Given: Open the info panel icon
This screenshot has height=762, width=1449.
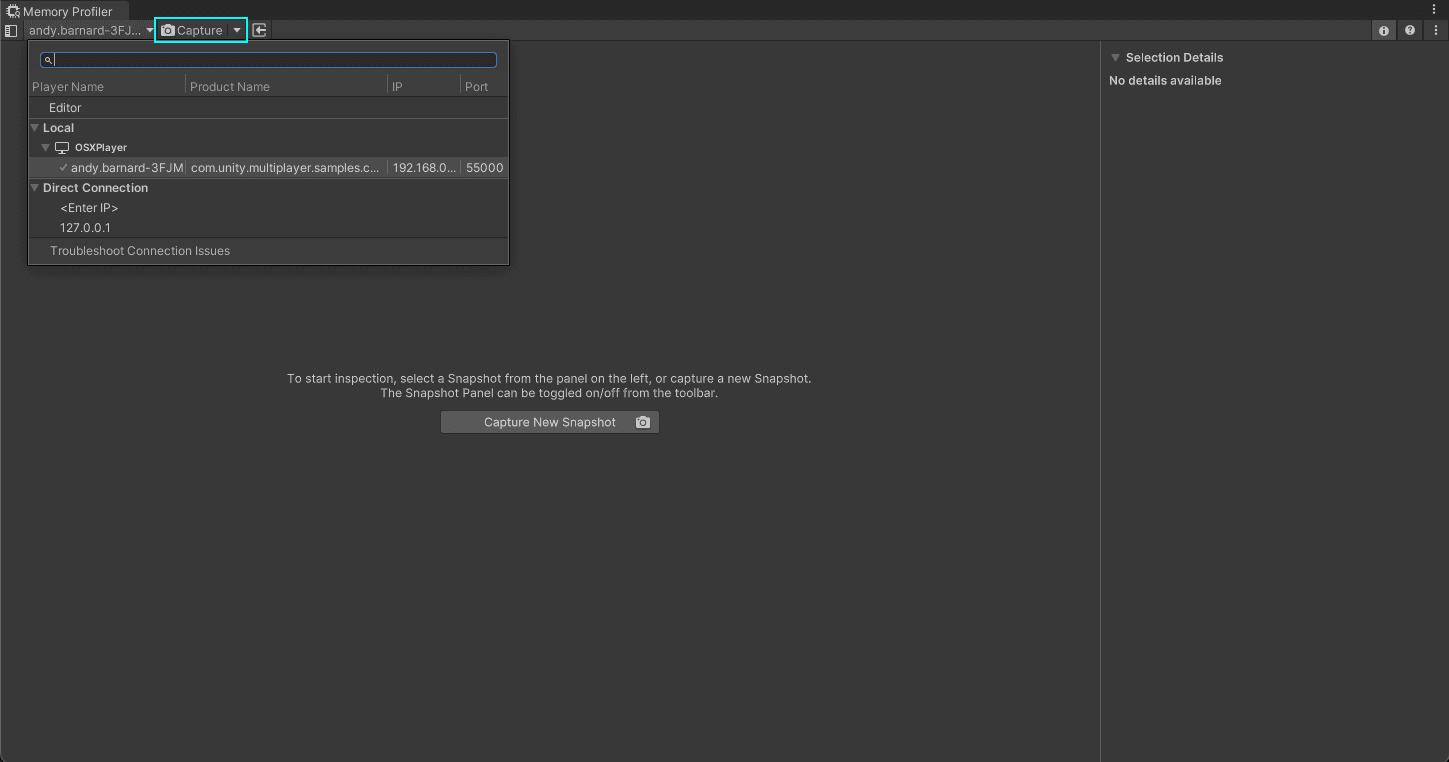Looking at the screenshot, I should tap(1383, 30).
